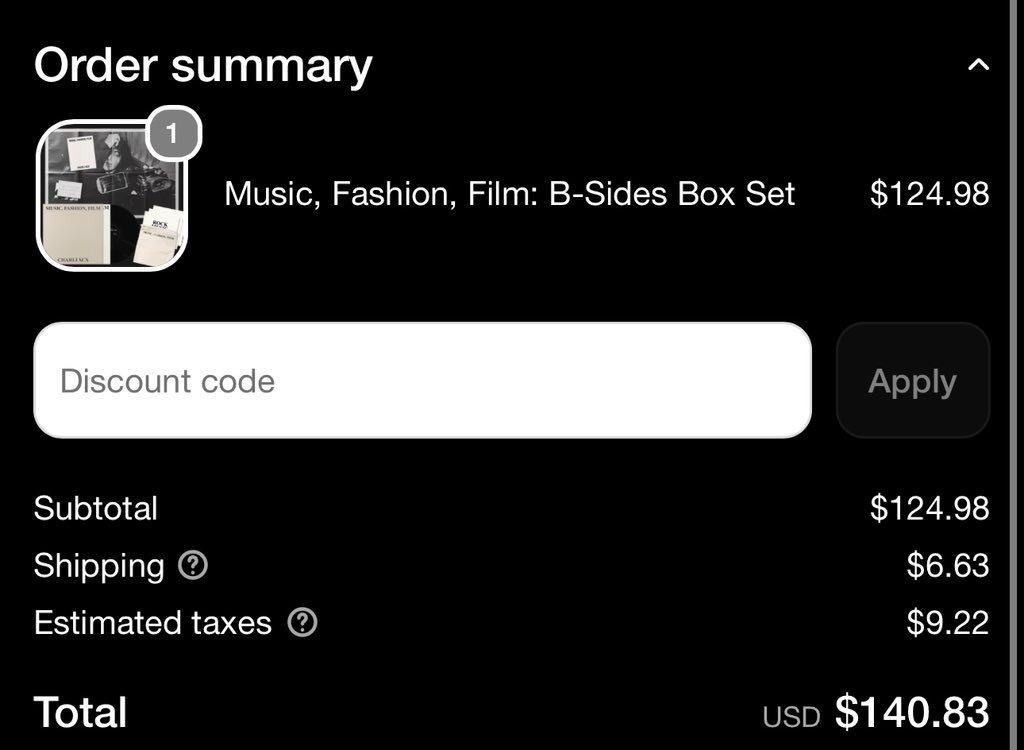Click the Estimated taxes label
The height and width of the screenshot is (750, 1024).
pos(153,623)
